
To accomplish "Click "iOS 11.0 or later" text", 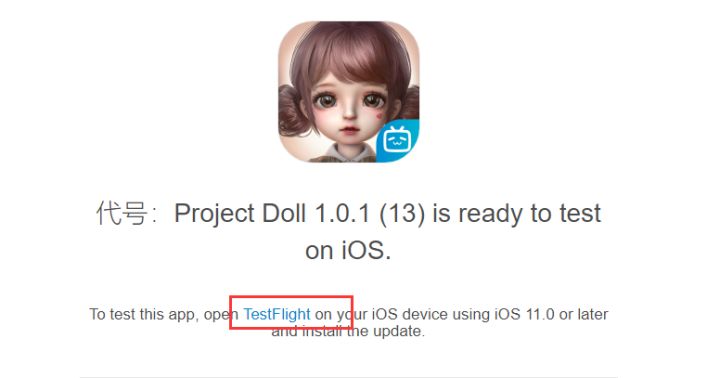I will coord(551,314).
